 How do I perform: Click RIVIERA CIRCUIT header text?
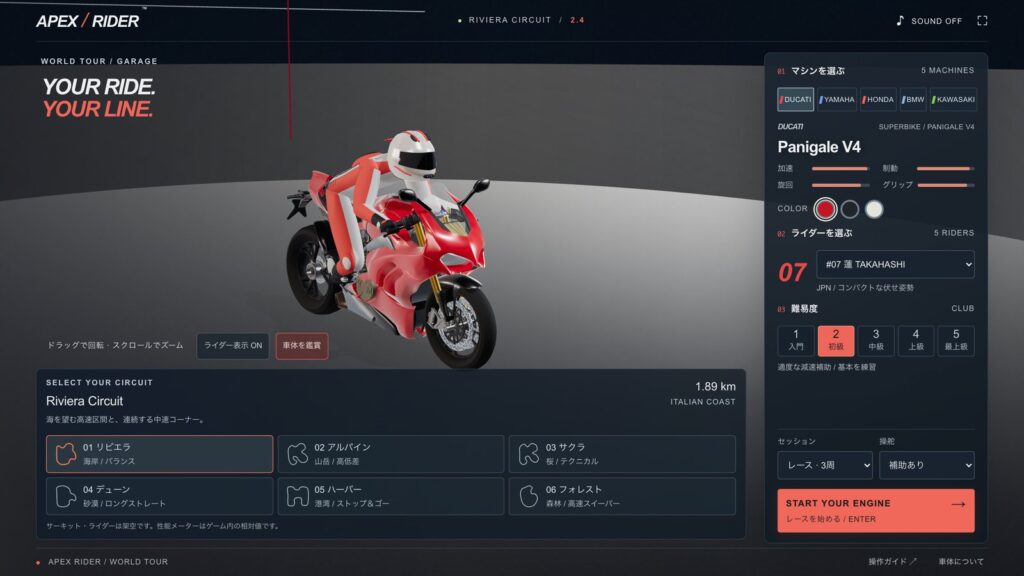tap(509, 20)
